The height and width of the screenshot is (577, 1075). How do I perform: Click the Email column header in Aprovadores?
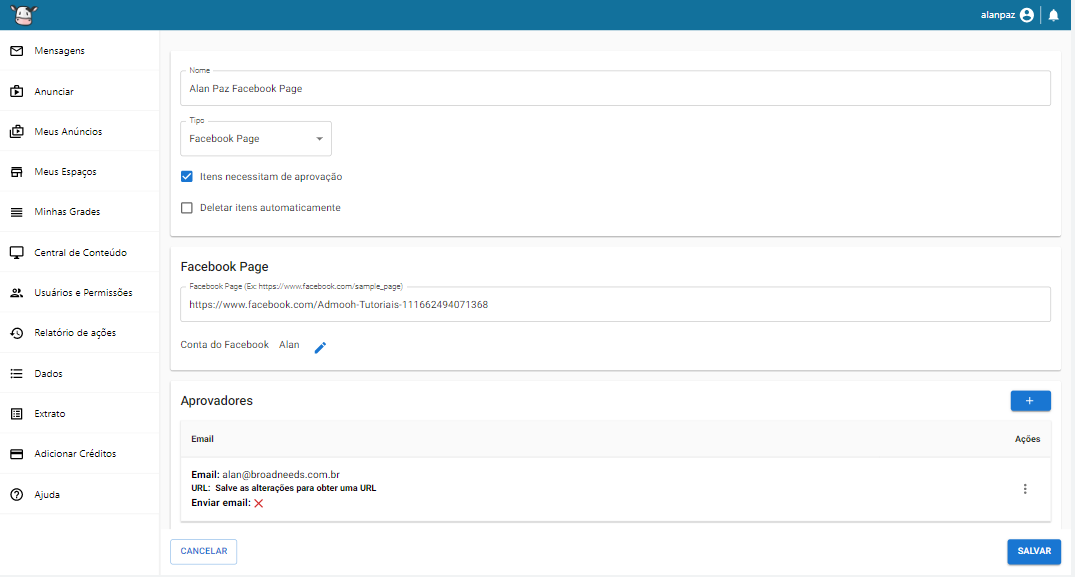pos(202,439)
